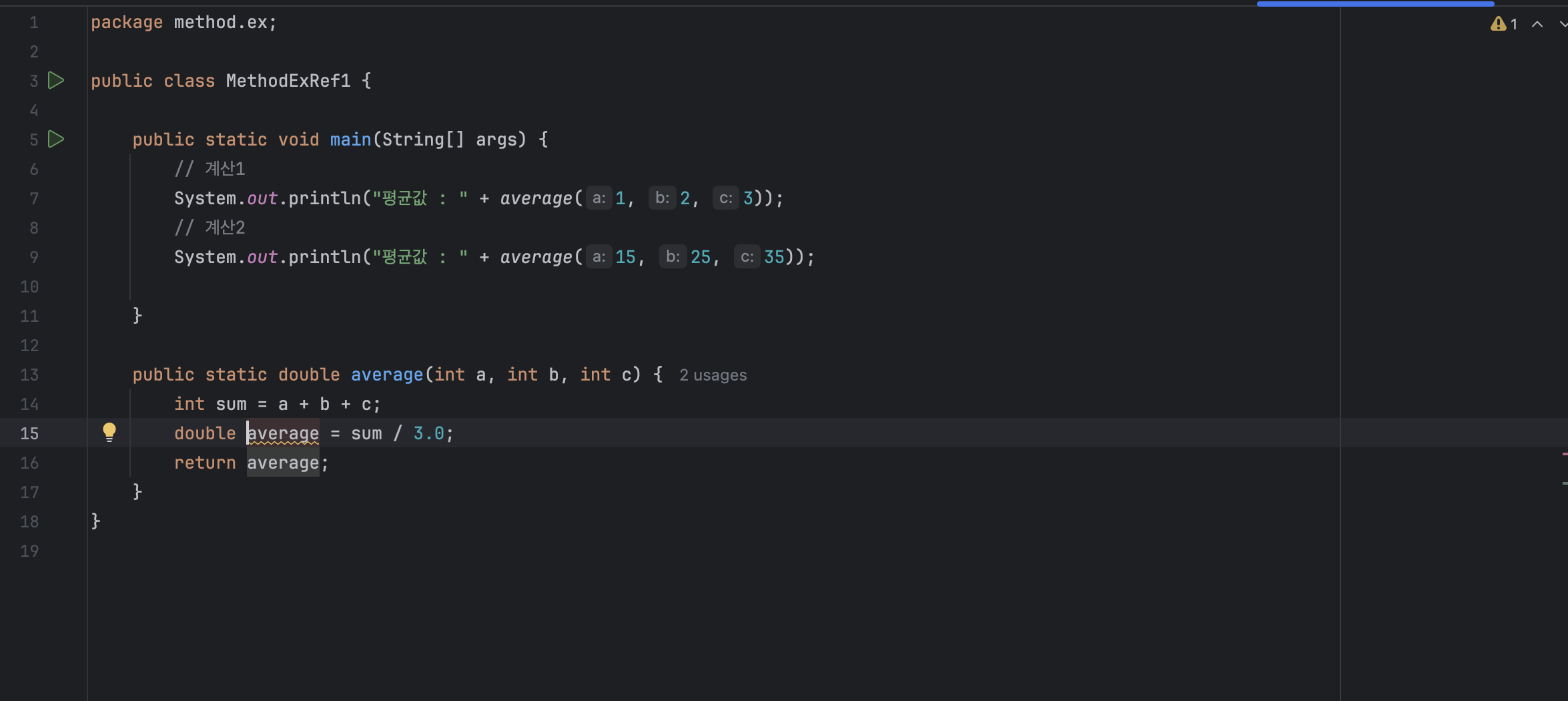Click 'double' return type on line 13
This screenshot has width=1568, height=701.
coord(309,375)
